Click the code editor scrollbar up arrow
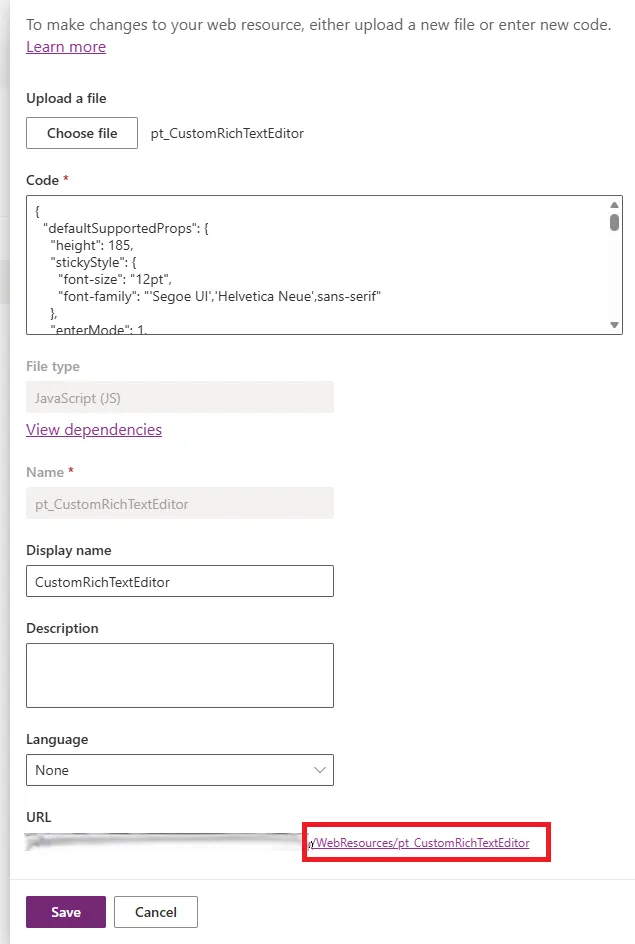 (613, 206)
